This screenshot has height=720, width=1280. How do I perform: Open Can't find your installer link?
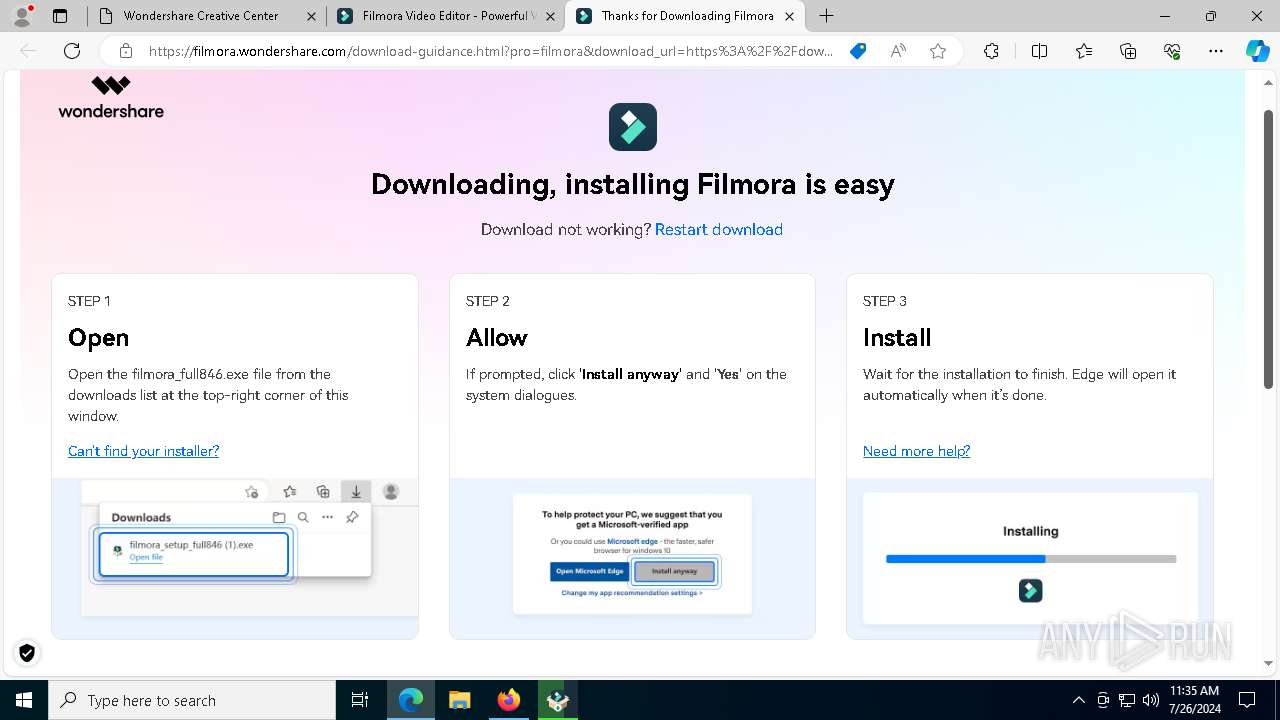click(143, 451)
